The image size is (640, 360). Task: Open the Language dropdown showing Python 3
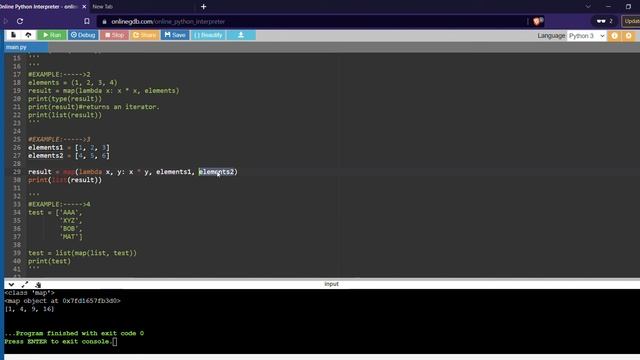[586, 36]
